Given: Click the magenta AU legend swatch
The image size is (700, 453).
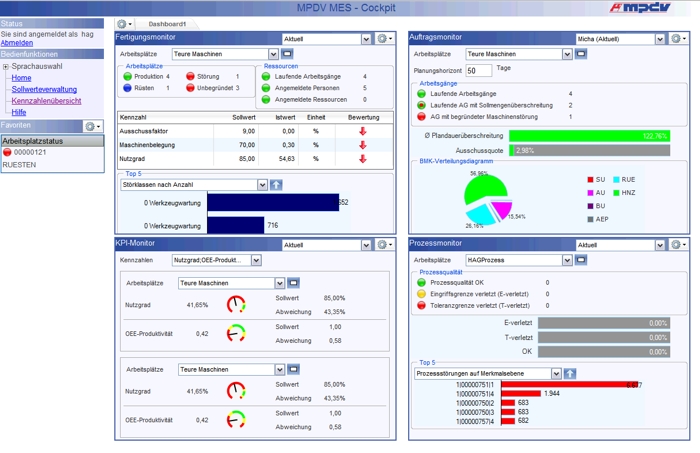Looking at the screenshot, I should click(590, 193).
